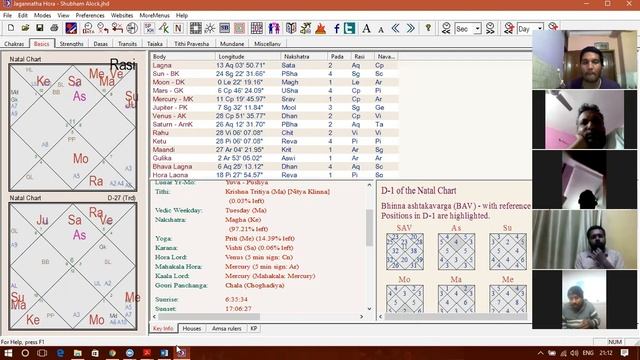Select the Venus - AK row
640x360 pixels.
(x=274, y=116)
